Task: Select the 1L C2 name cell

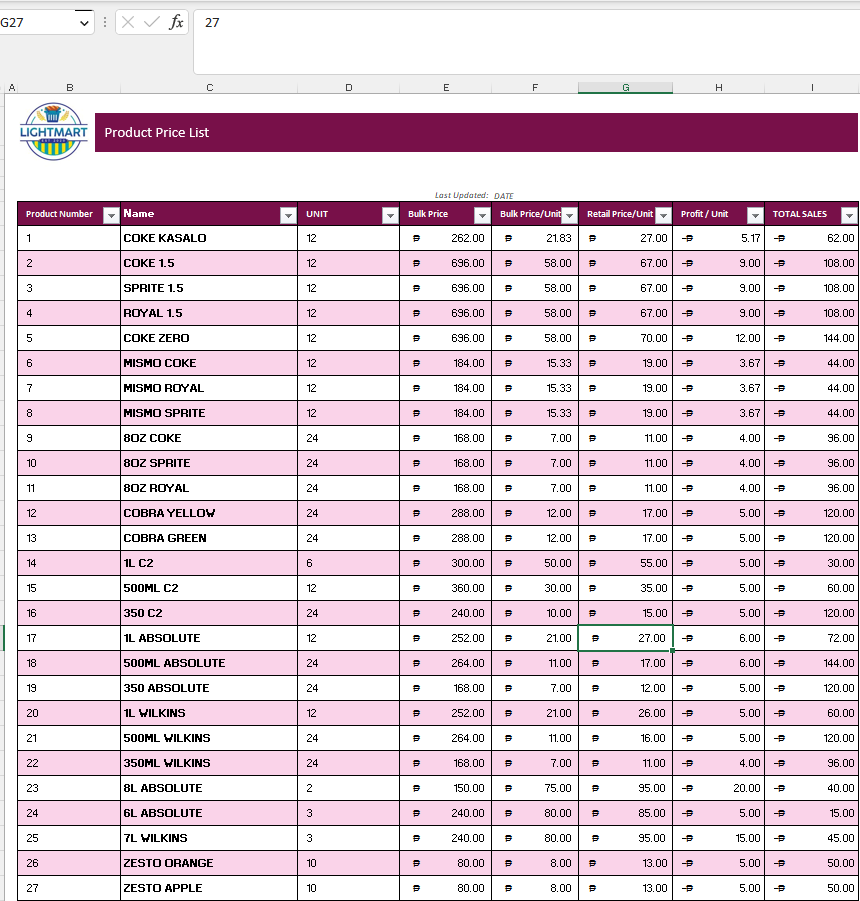Action: pos(209,563)
